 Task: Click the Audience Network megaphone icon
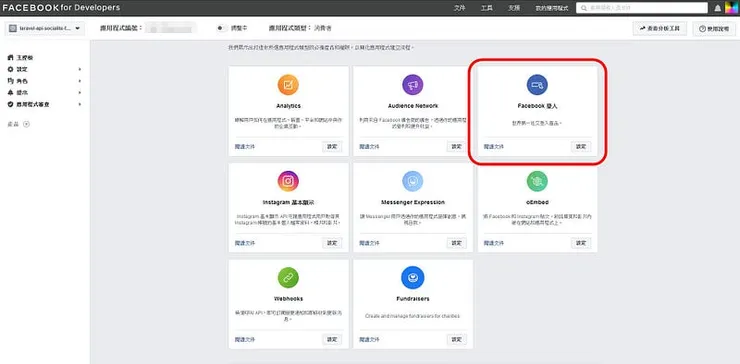tap(412, 85)
